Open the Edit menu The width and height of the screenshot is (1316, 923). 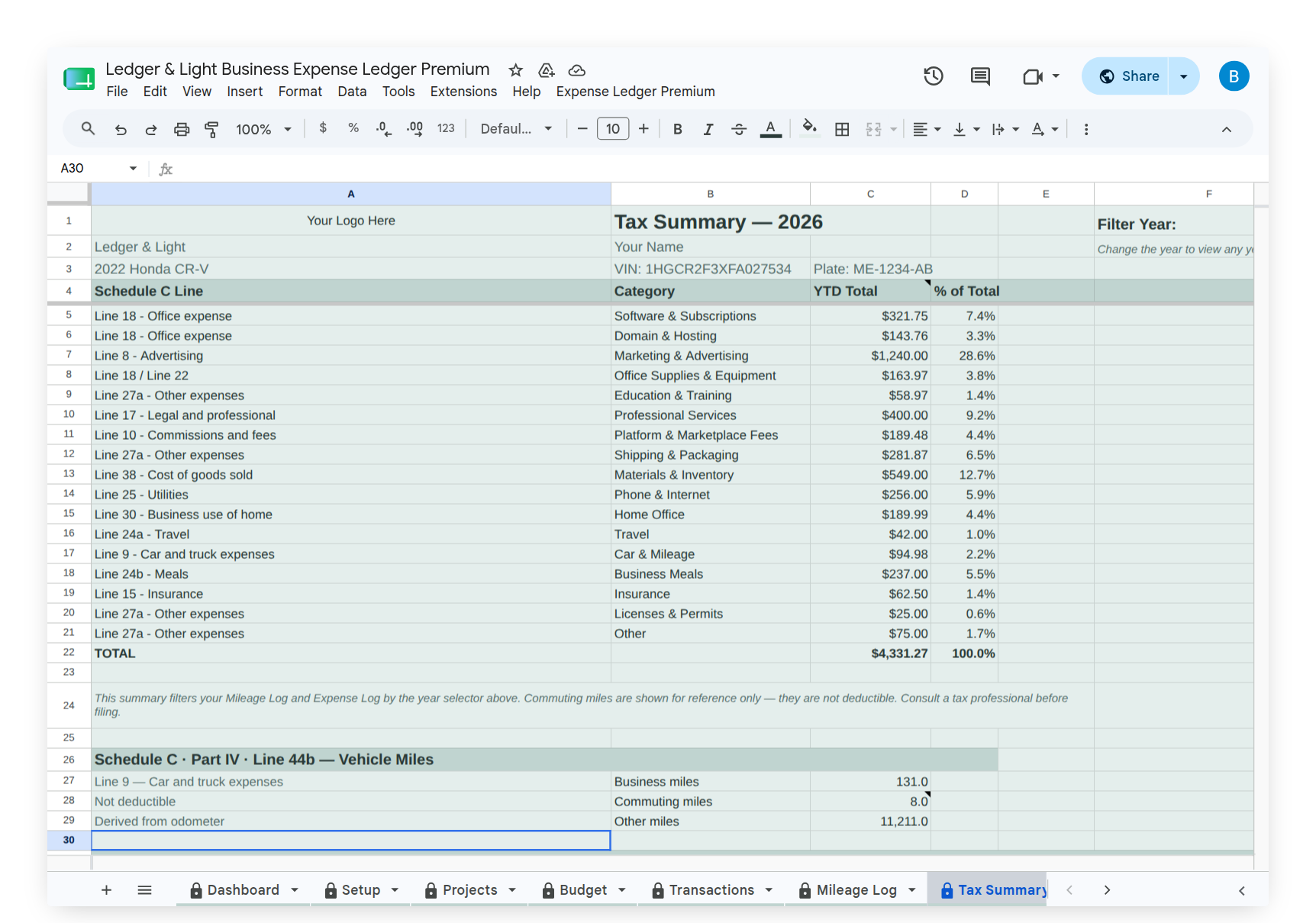pyautogui.click(x=155, y=92)
